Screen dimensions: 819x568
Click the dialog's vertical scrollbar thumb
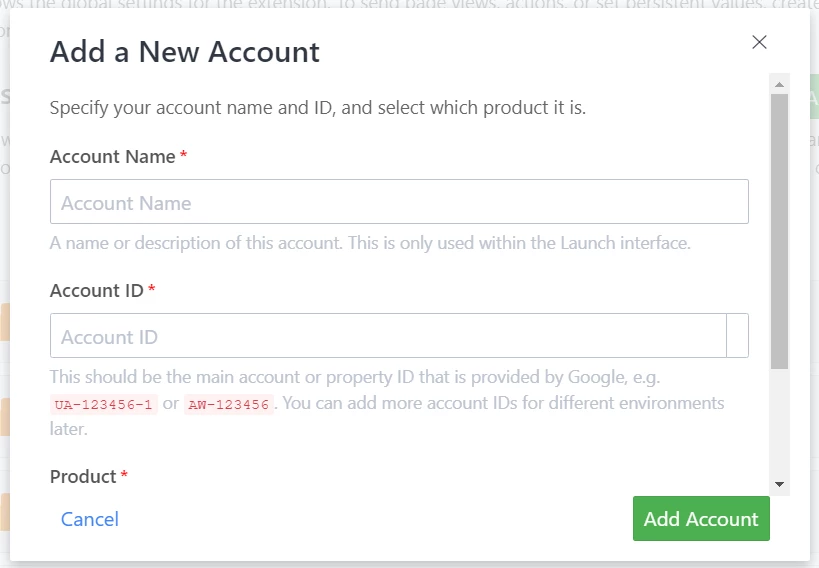pyautogui.click(x=779, y=230)
